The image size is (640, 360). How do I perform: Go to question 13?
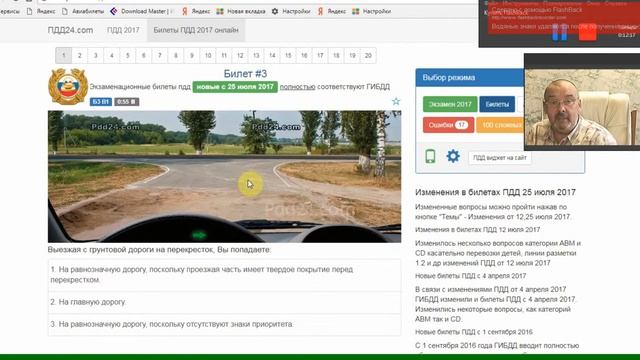tap(256, 56)
